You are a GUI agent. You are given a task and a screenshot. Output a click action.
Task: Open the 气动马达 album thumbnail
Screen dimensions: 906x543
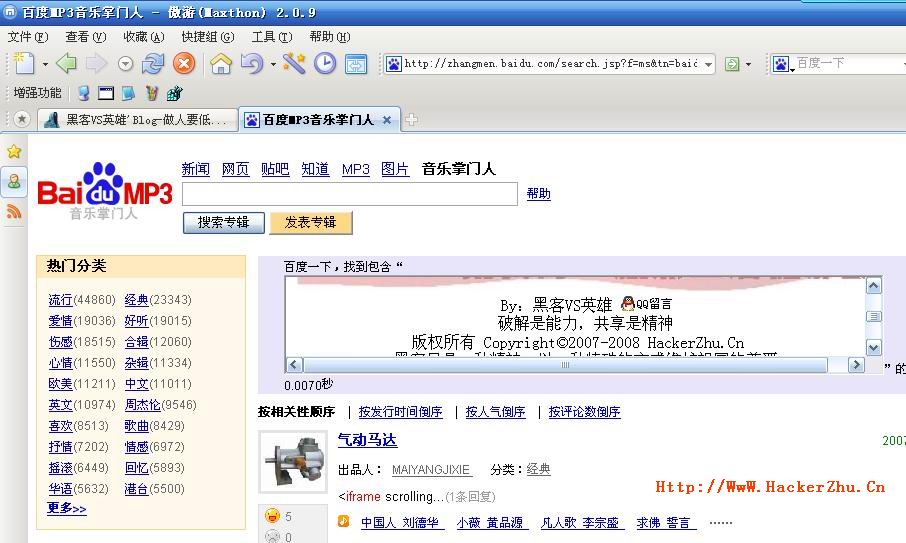294,462
